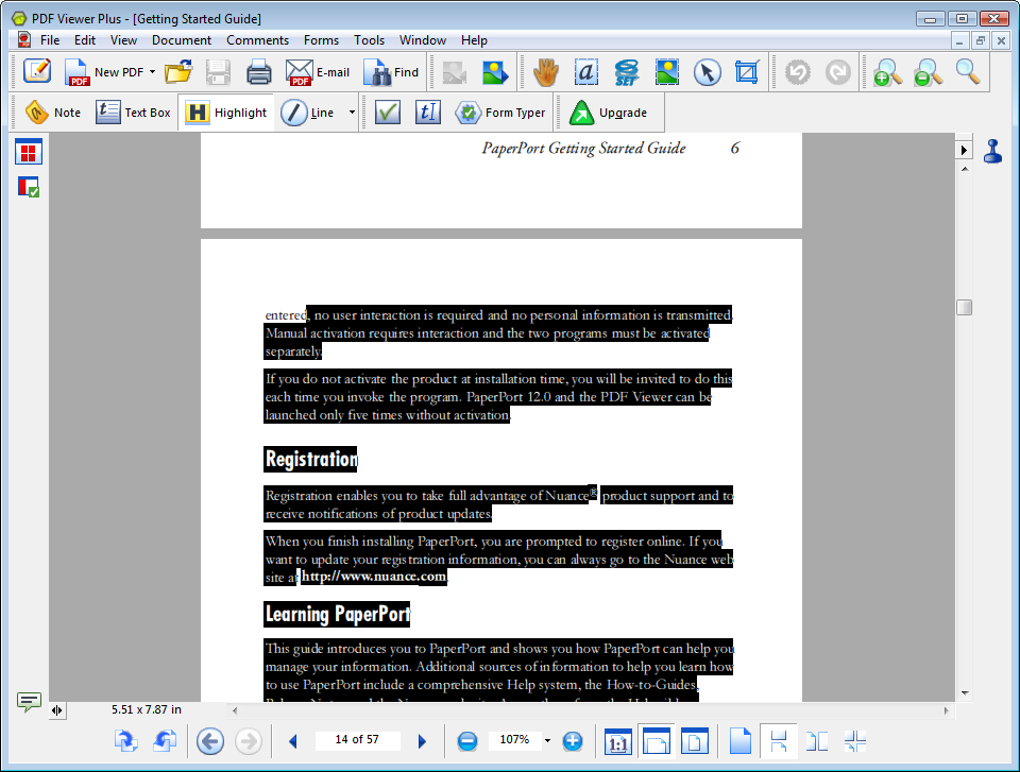Expand the Line tool dropdown arrow

pos(352,113)
